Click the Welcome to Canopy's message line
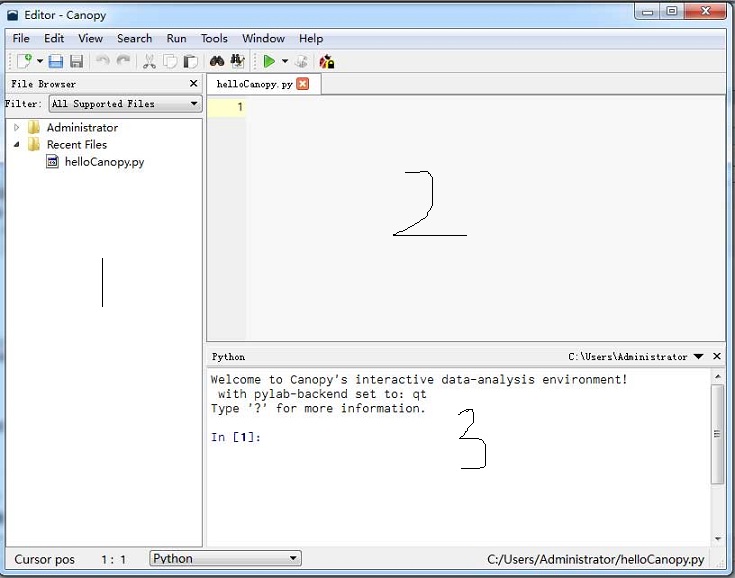Screen dimensions: 735x578 pos(419,379)
